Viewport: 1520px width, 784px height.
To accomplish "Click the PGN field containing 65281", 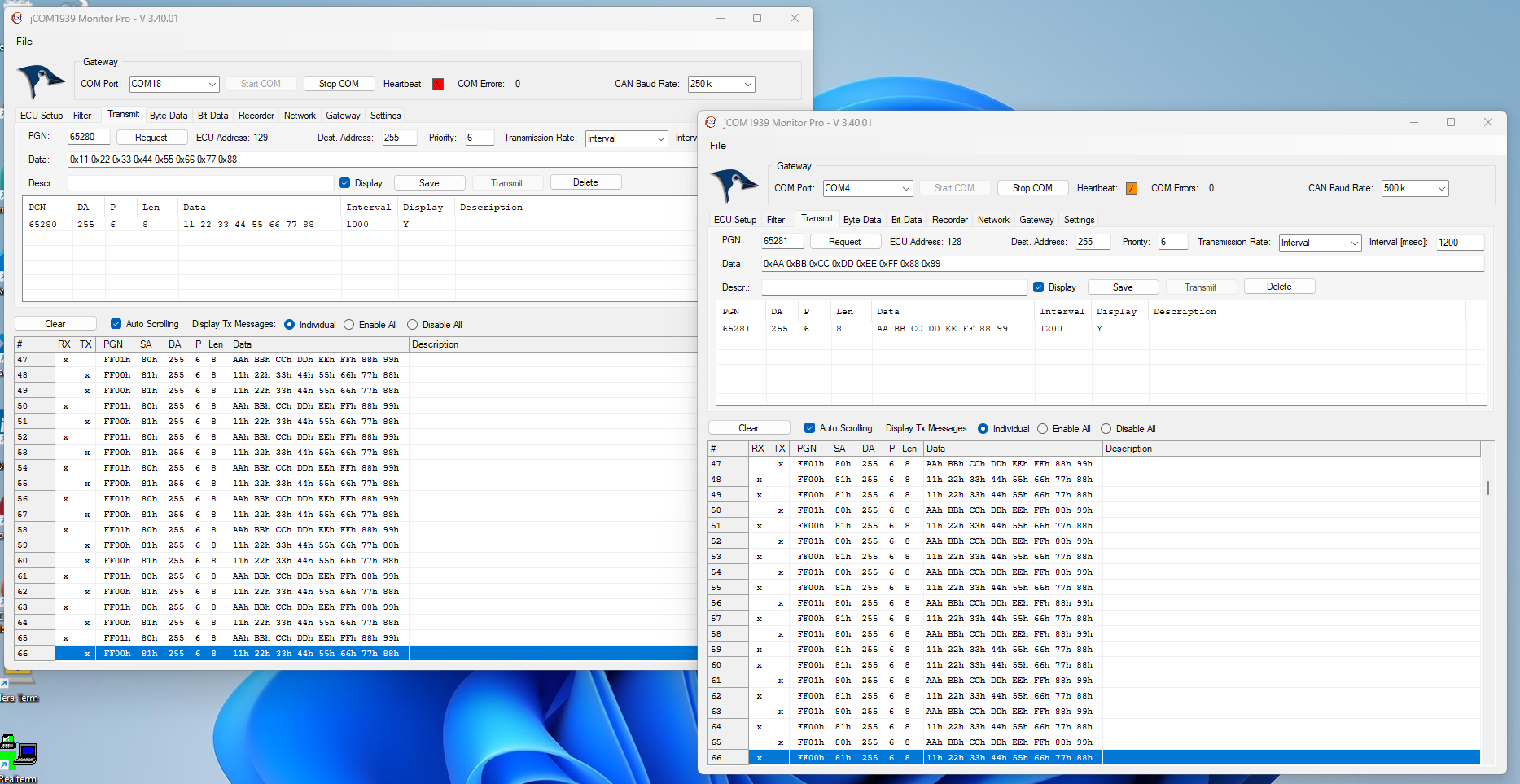I will coord(782,241).
